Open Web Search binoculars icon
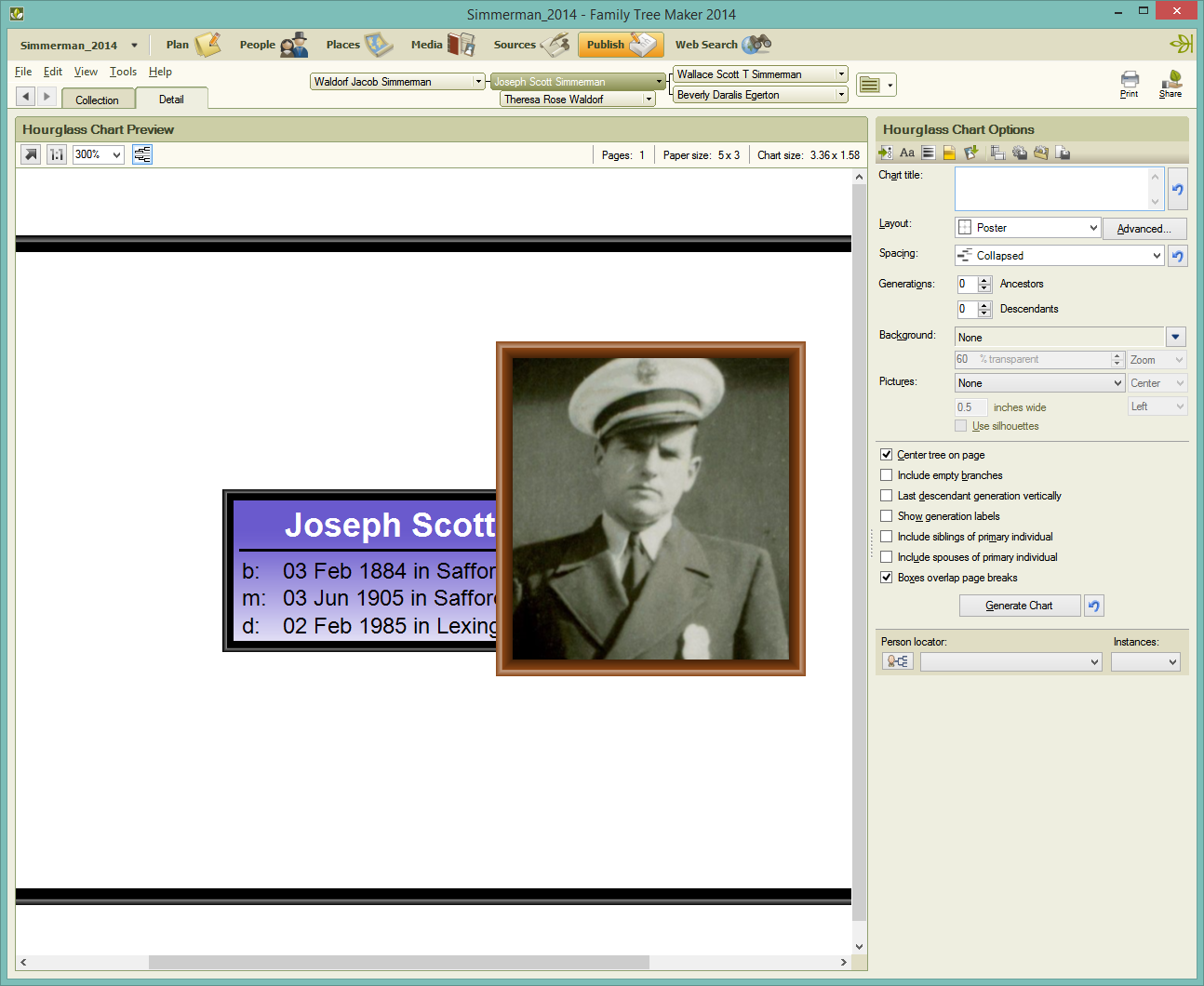 point(756,44)
